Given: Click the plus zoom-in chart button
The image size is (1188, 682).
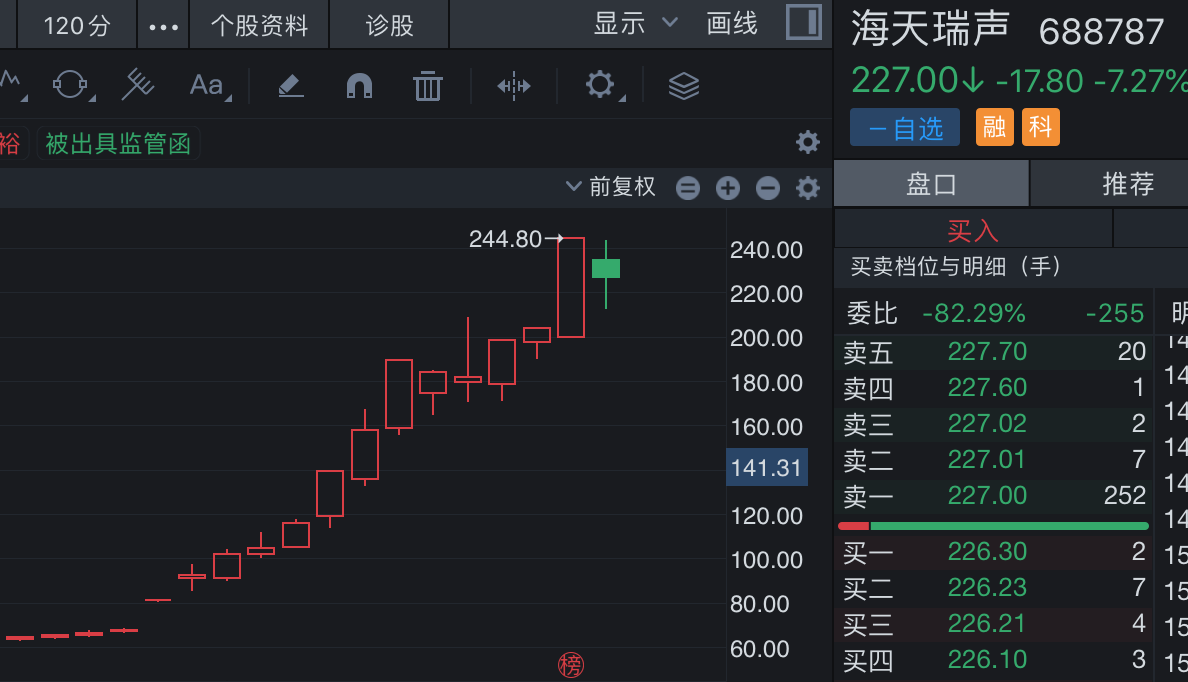Looking at the screenshot, I should (x=728, y=188).
